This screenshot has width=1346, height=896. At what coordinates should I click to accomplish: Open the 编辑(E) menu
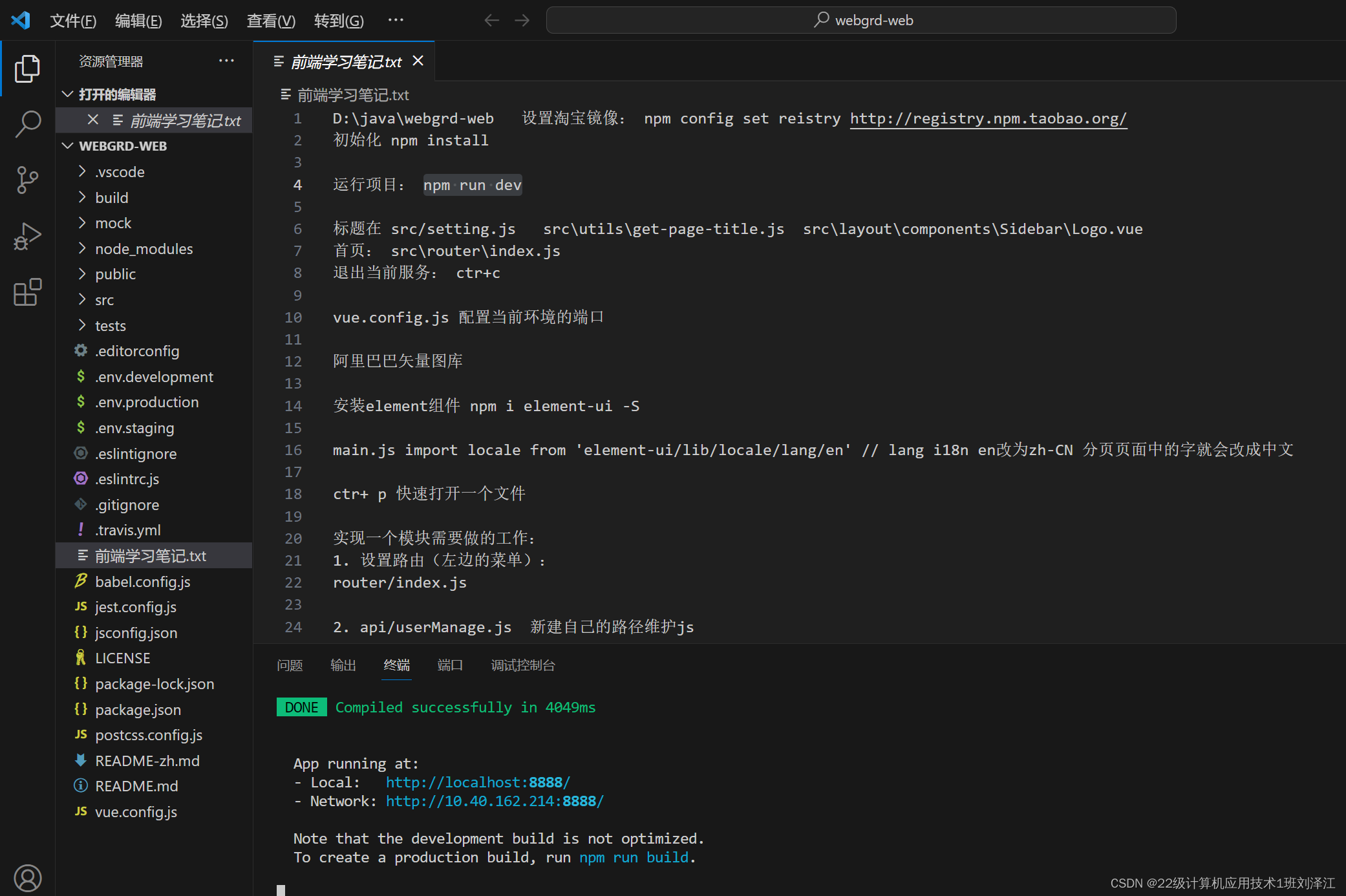138,21
